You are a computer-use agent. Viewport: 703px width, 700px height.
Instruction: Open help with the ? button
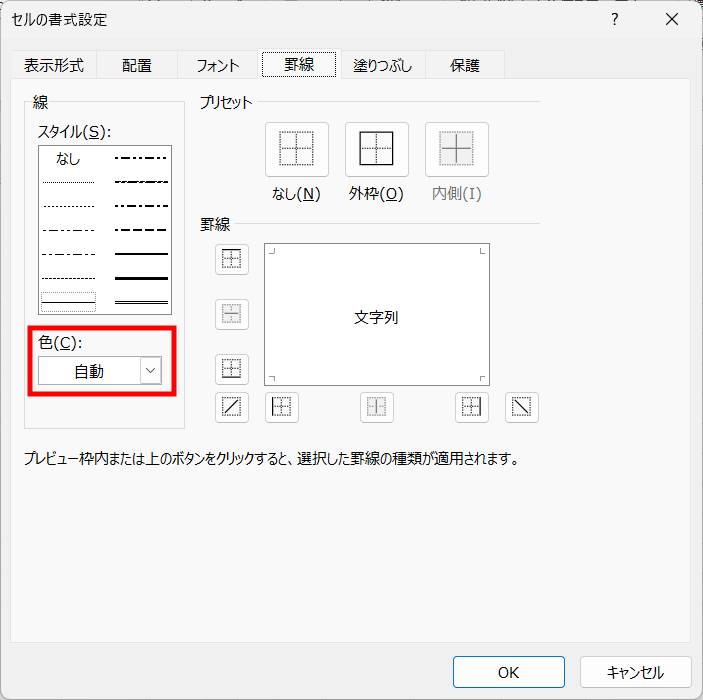click(615, 19)
